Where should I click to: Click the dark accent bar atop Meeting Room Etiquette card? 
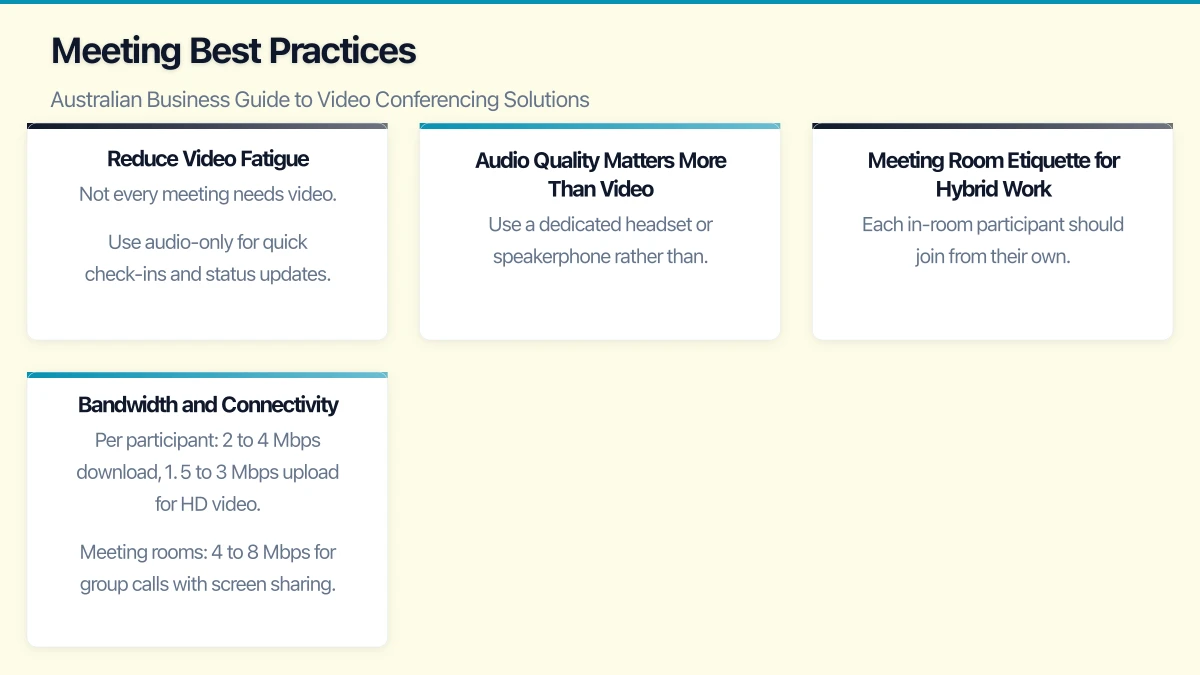(x=993, y=126)
